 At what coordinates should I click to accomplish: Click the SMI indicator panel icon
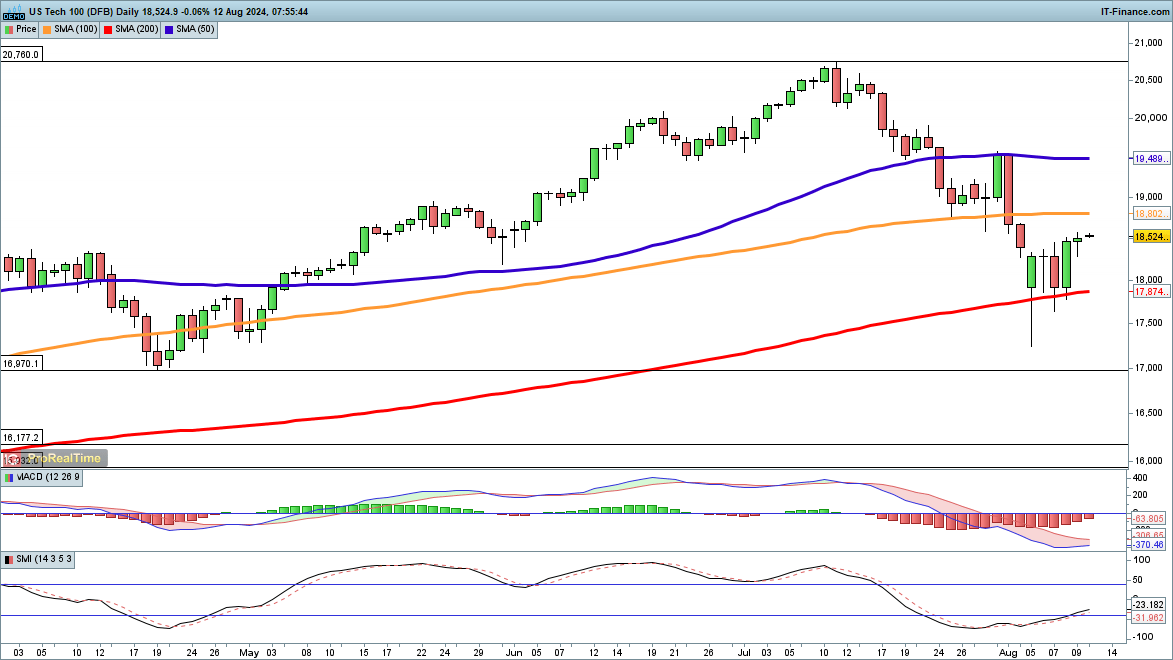point(9,559)
